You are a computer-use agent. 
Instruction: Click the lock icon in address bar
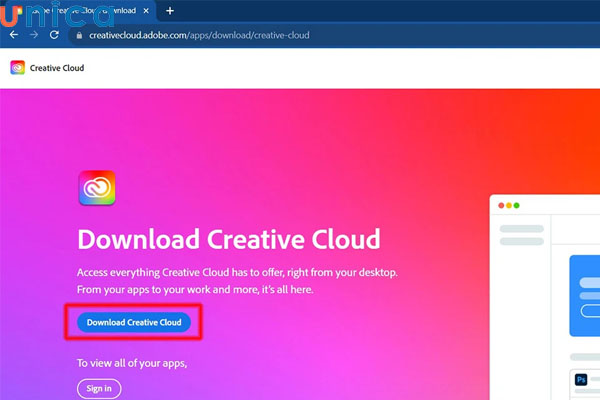(x=79, y=33)
